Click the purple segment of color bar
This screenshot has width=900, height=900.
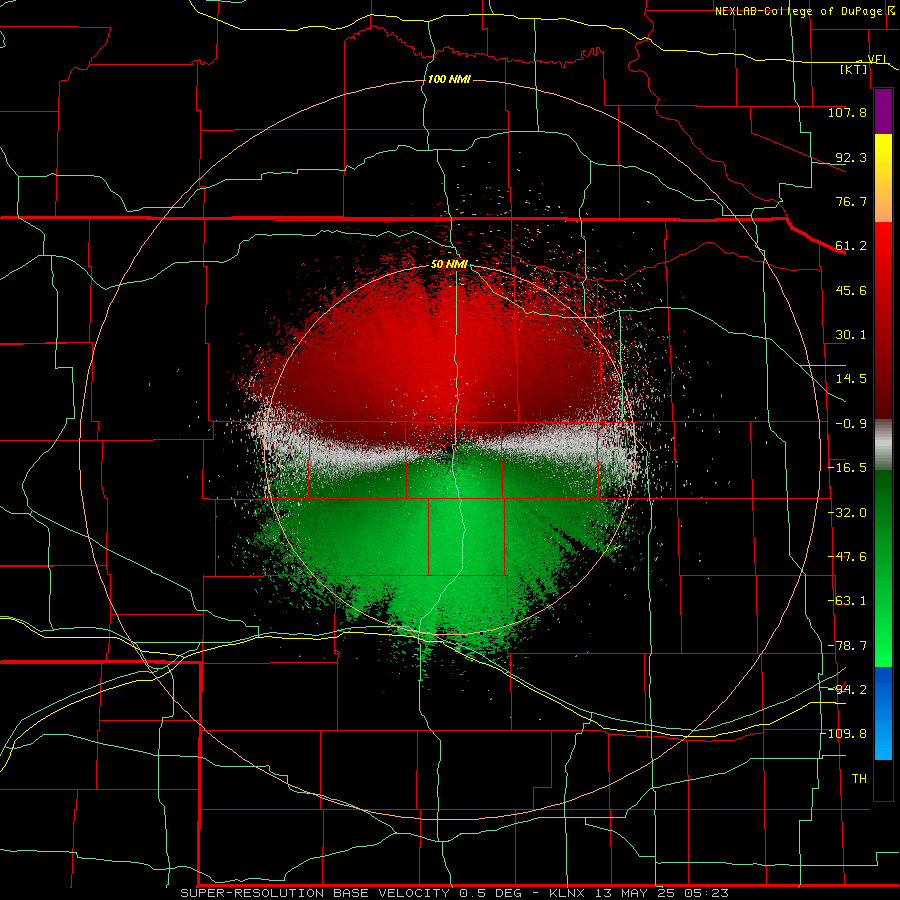tap(883, 112)
